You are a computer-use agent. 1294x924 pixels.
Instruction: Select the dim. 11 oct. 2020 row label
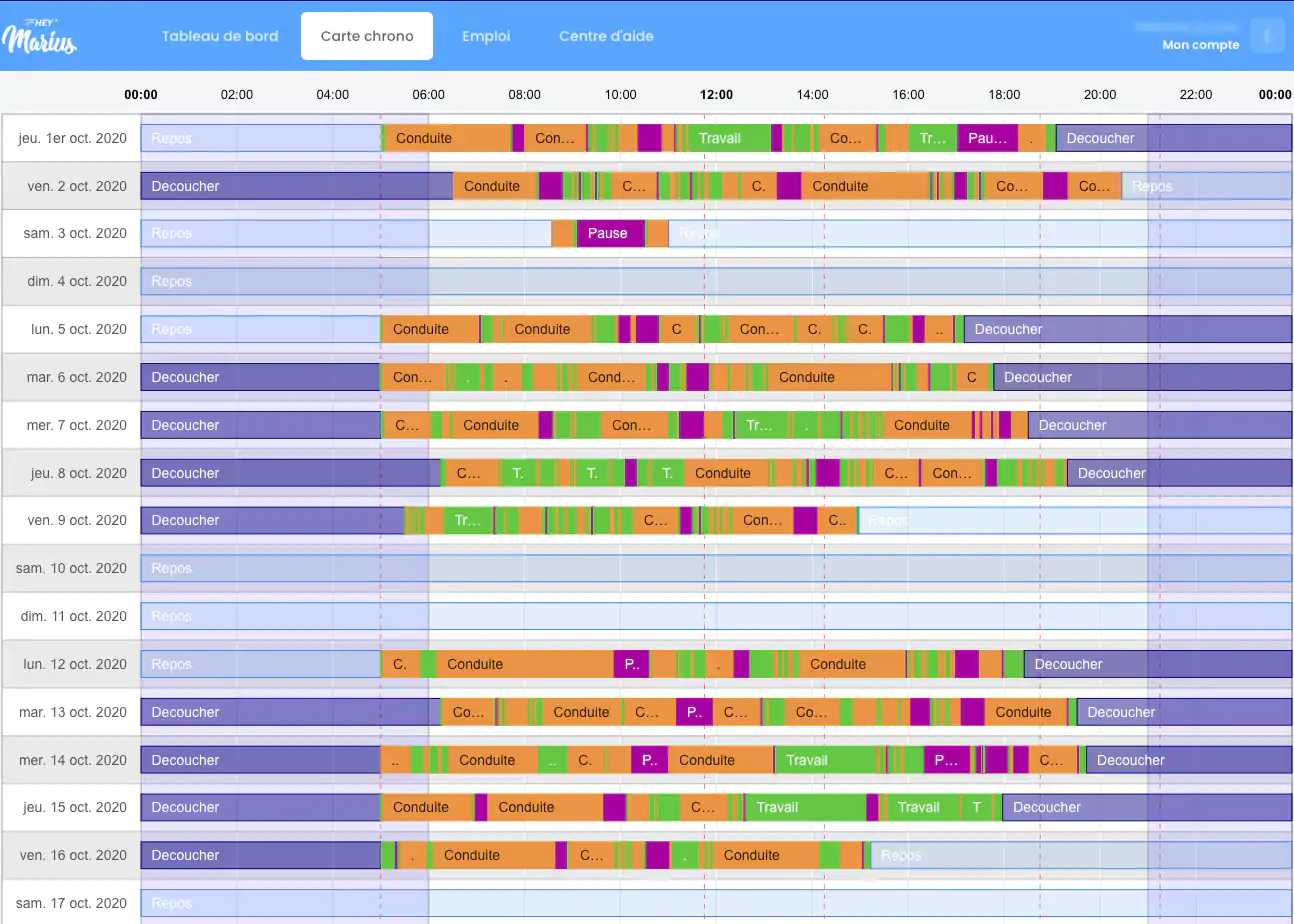click(x=74, y=616)
